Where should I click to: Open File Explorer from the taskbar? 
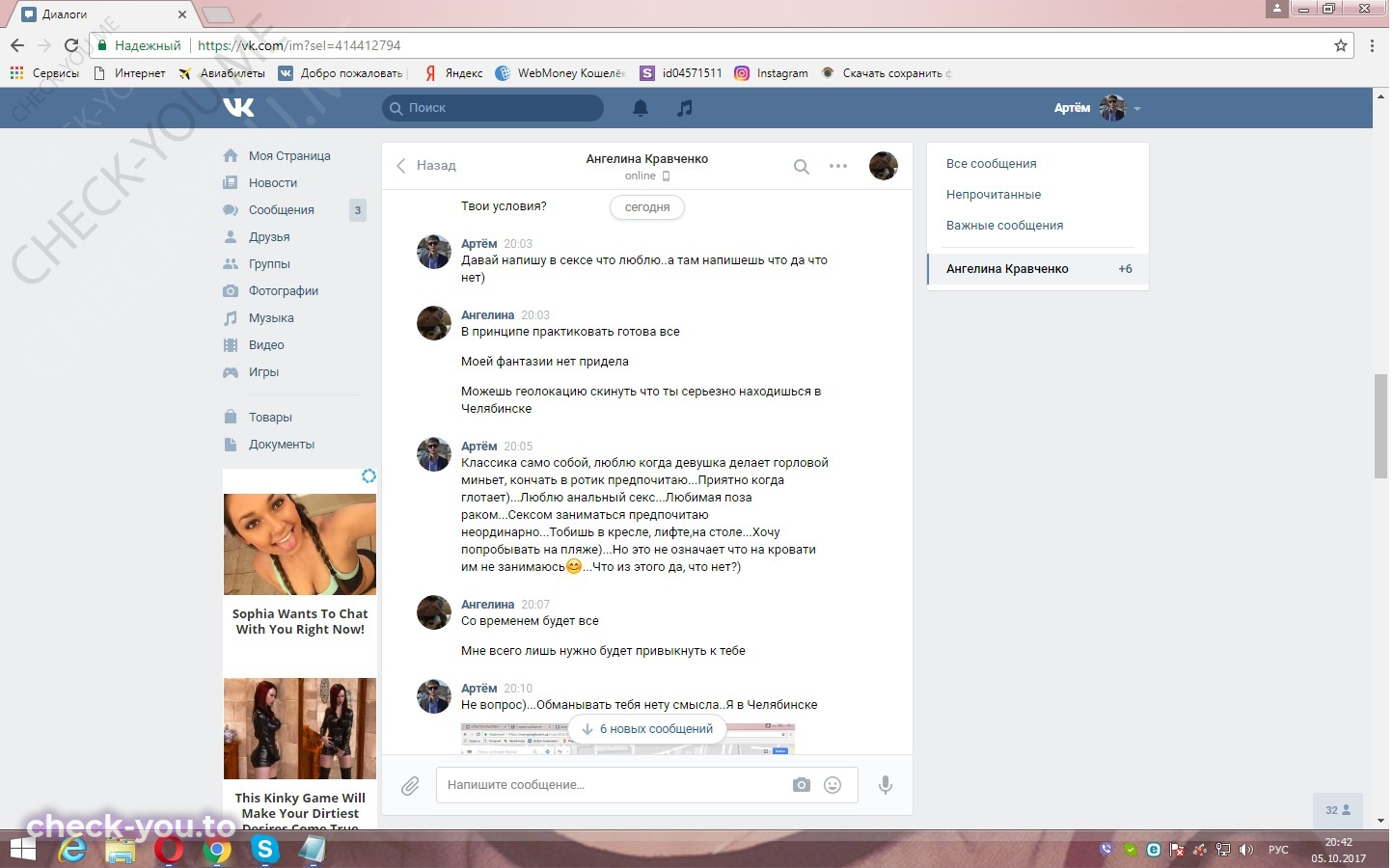[121, 850]
